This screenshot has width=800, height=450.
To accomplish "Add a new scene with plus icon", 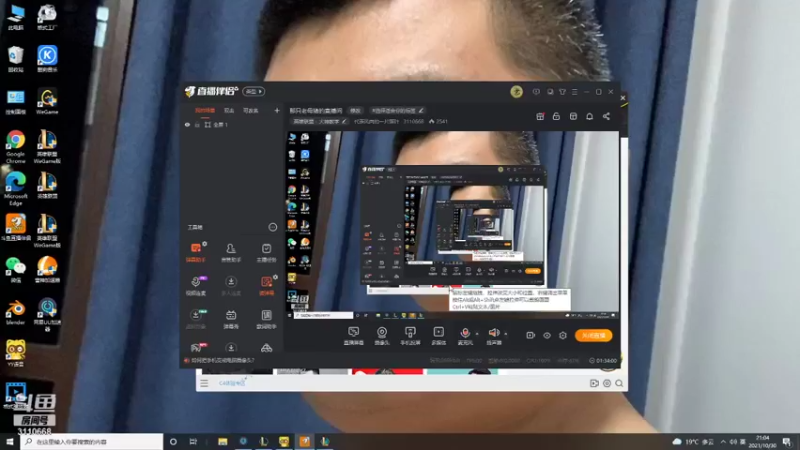I will (277, 110).
